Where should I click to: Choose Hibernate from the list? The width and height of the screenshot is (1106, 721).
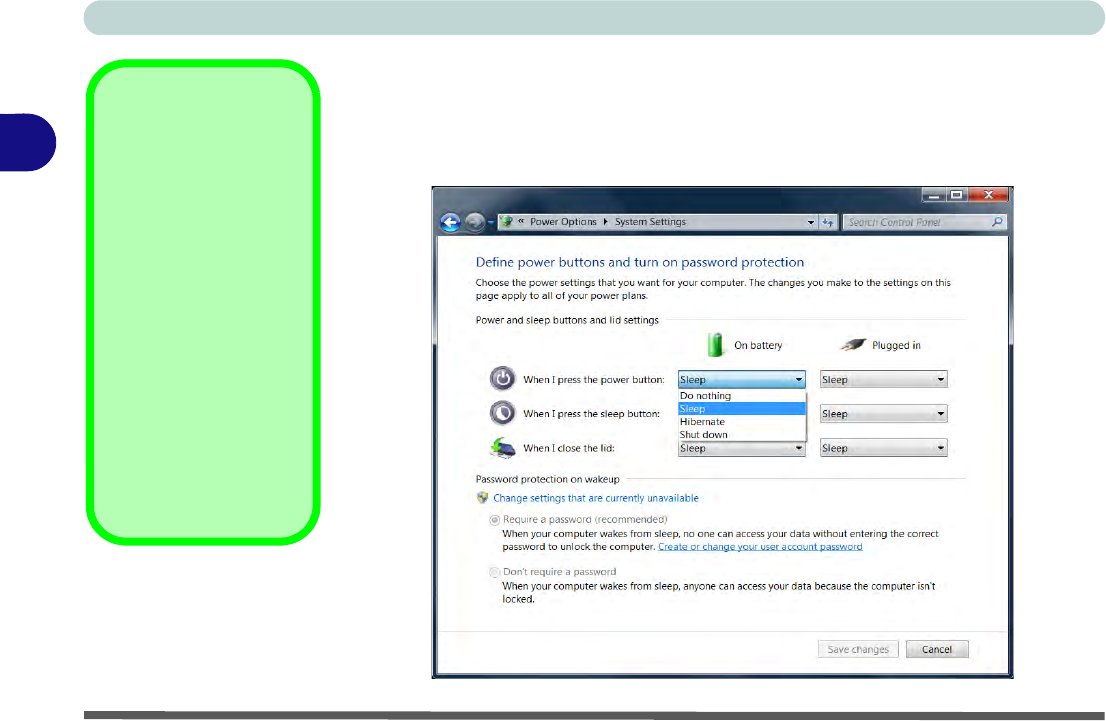[741, 421]
